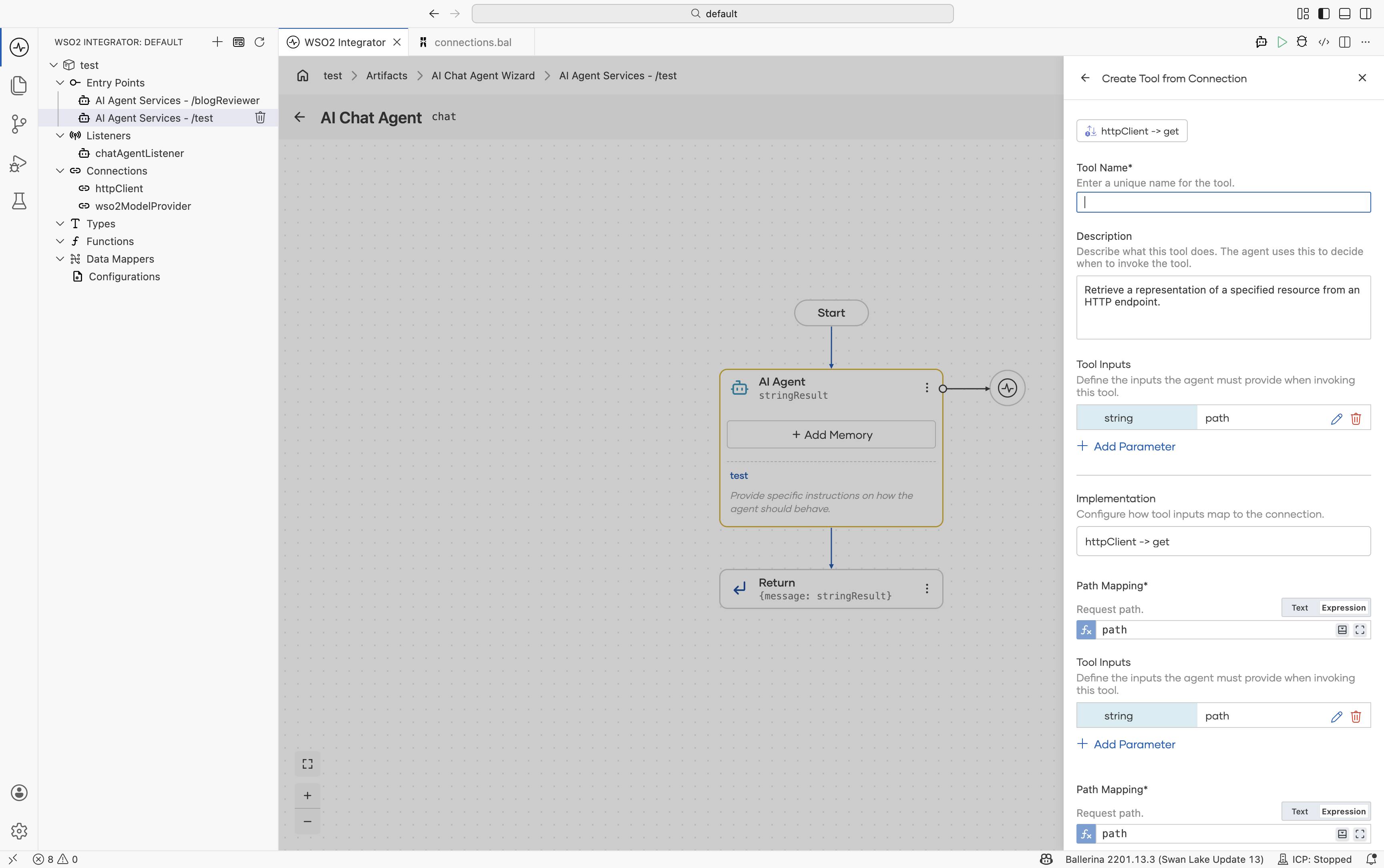Click the Description text area
Viewport: 1384px width, 868px height.
point(1223,308)
